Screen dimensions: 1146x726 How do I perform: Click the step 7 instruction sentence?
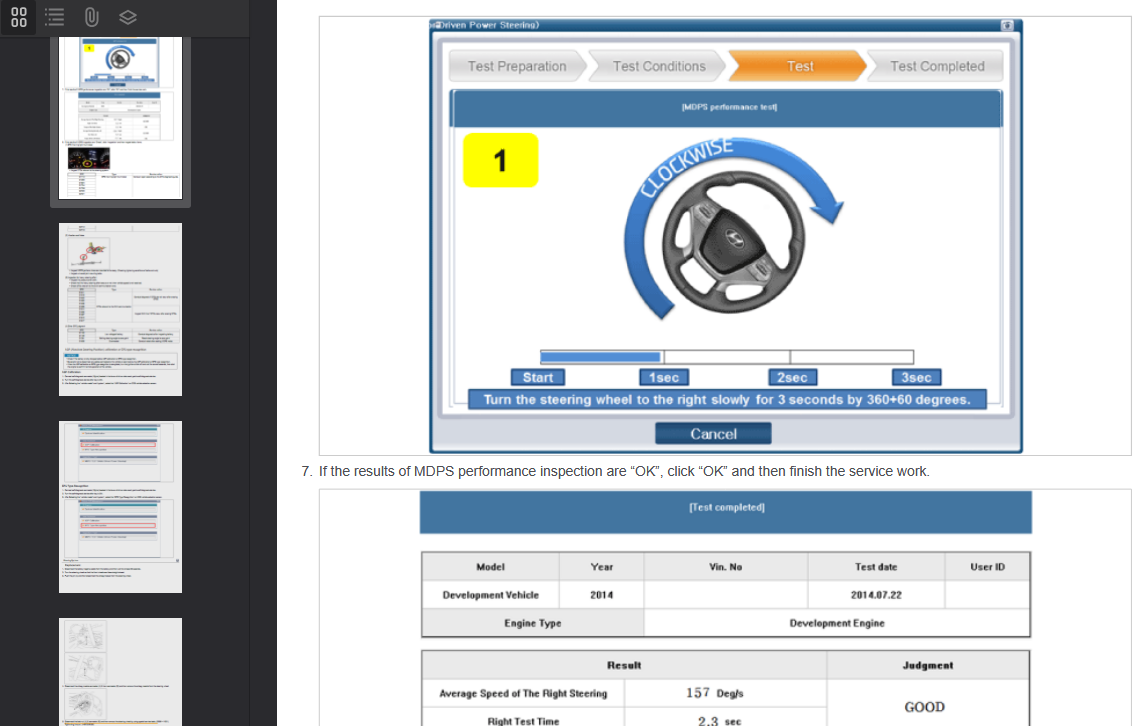click(623, 472)
